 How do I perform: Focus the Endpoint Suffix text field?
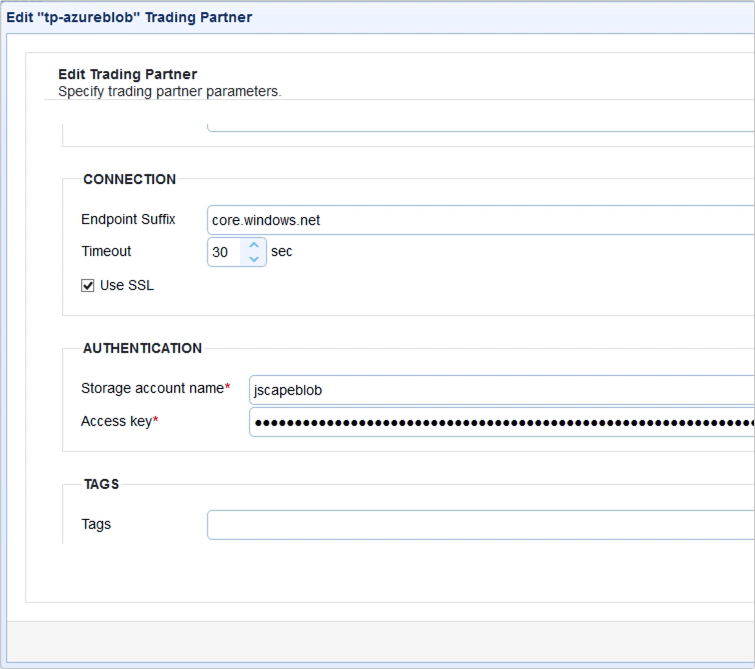pyautogui.click(x=480, y=220)
